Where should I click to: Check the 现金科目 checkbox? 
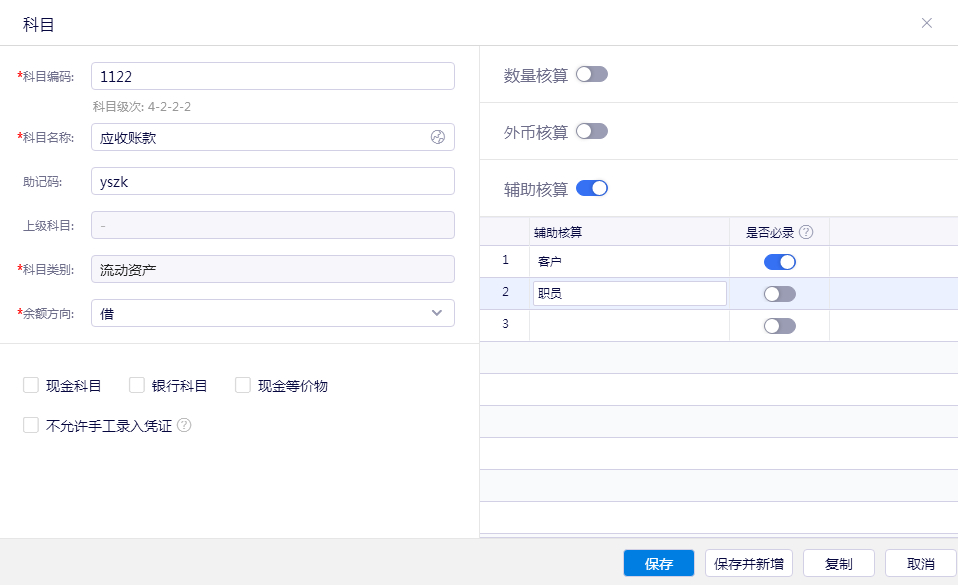pyautogui.click(x=31, y=385)
